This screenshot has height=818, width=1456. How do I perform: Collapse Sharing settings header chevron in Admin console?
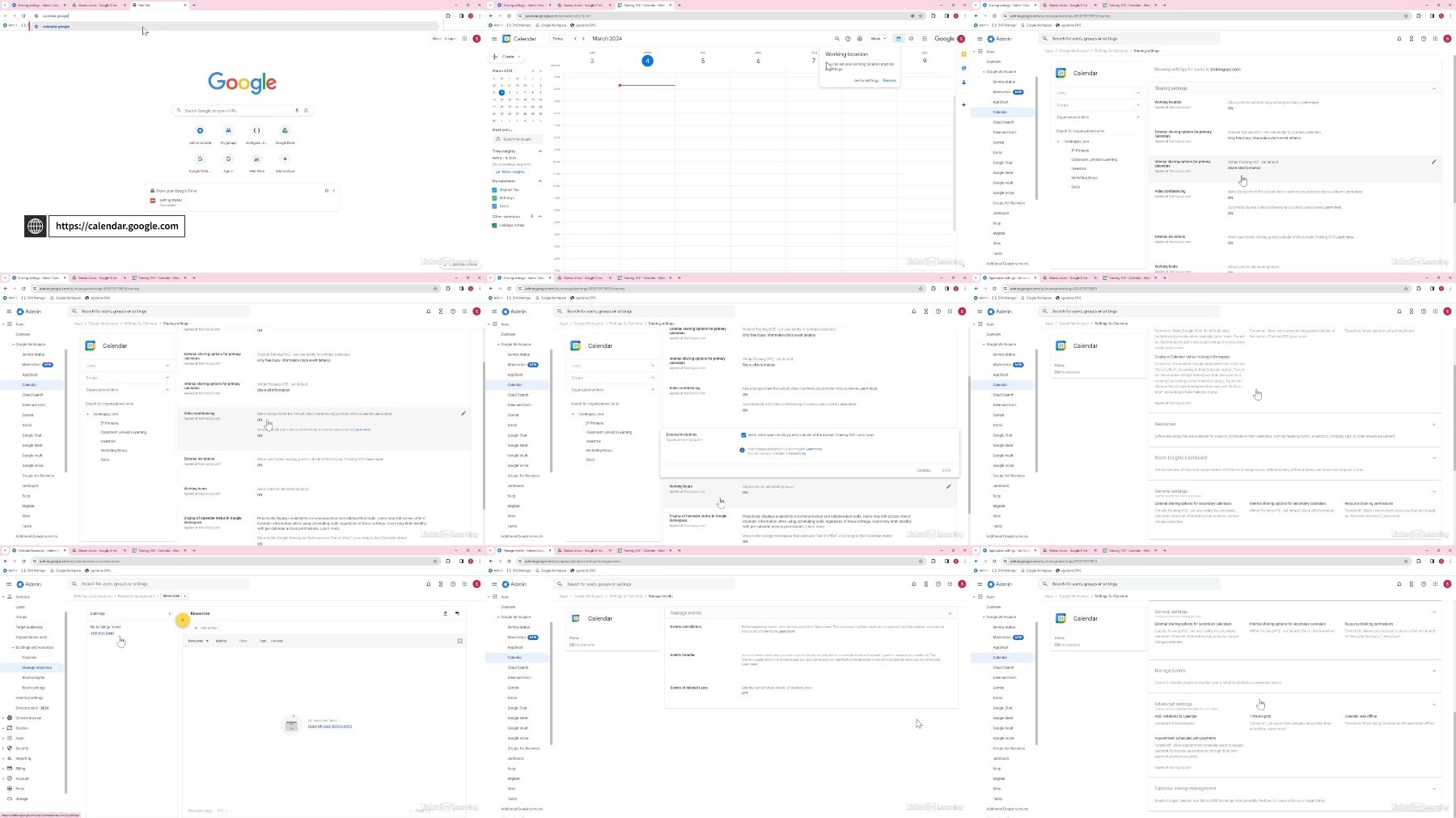coord(1434,88)
